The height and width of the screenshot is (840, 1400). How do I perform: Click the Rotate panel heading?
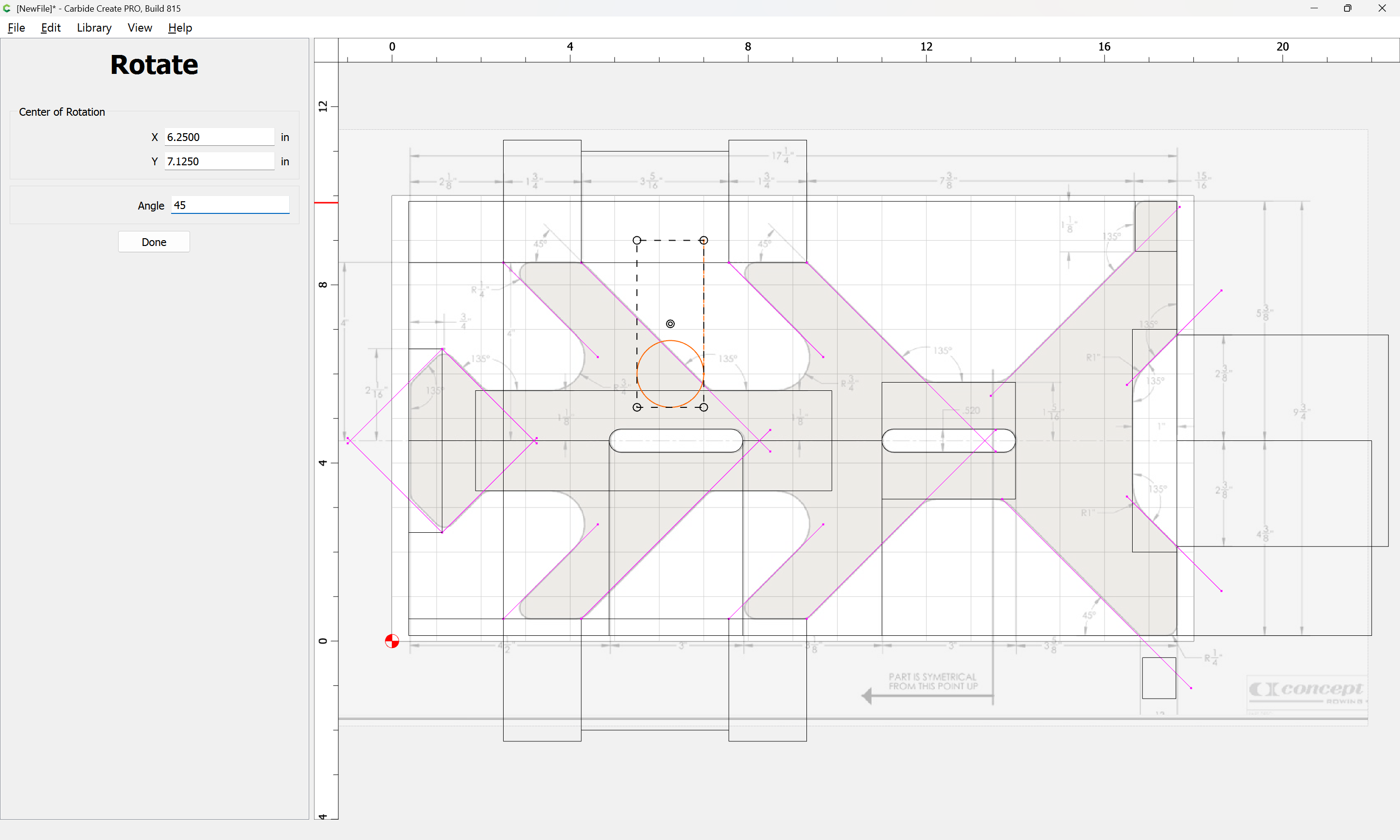[154, 65]
